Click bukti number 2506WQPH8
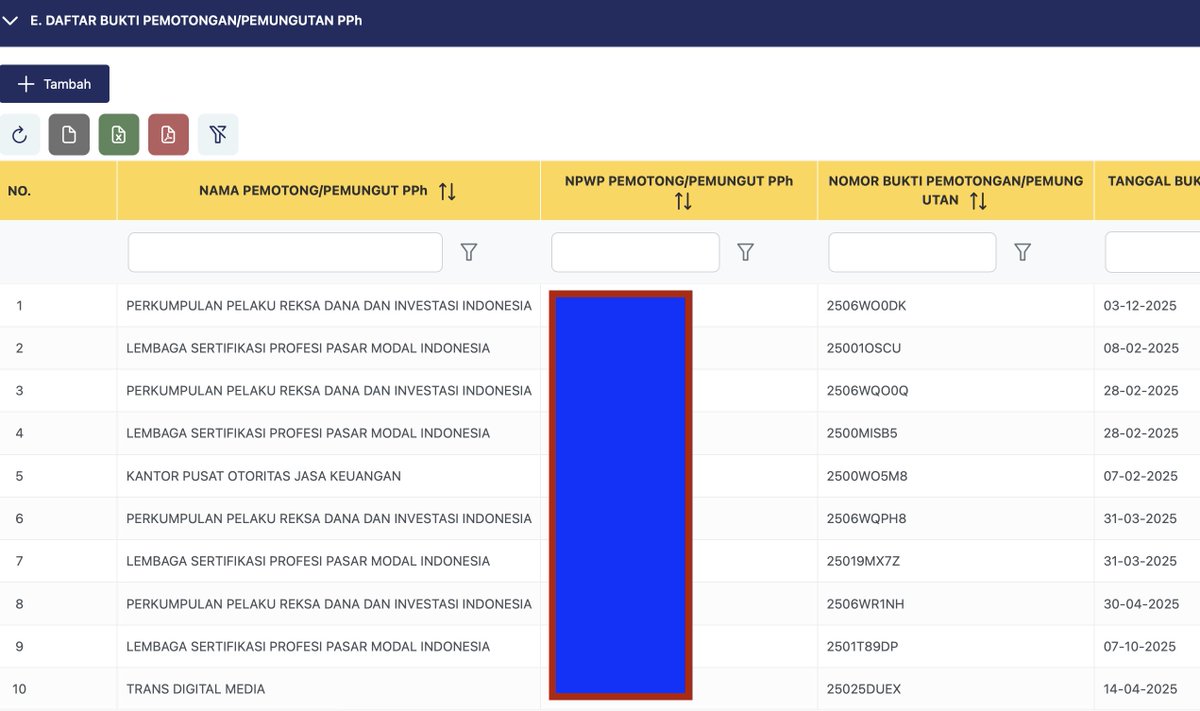This screenshot has width=1200, height=711. click(867, 518)
